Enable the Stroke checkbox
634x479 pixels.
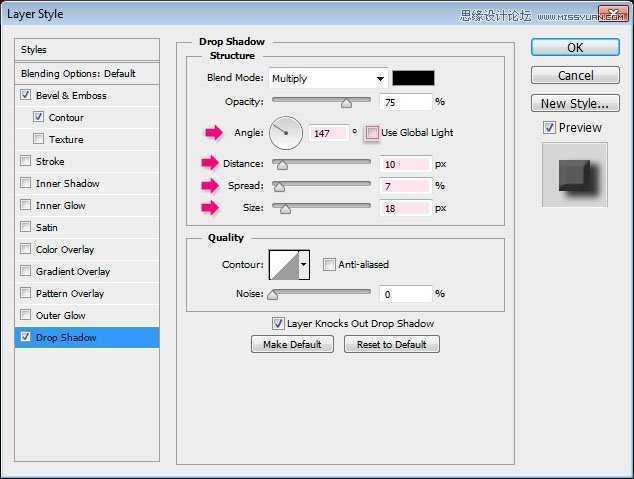coord(25,161)
